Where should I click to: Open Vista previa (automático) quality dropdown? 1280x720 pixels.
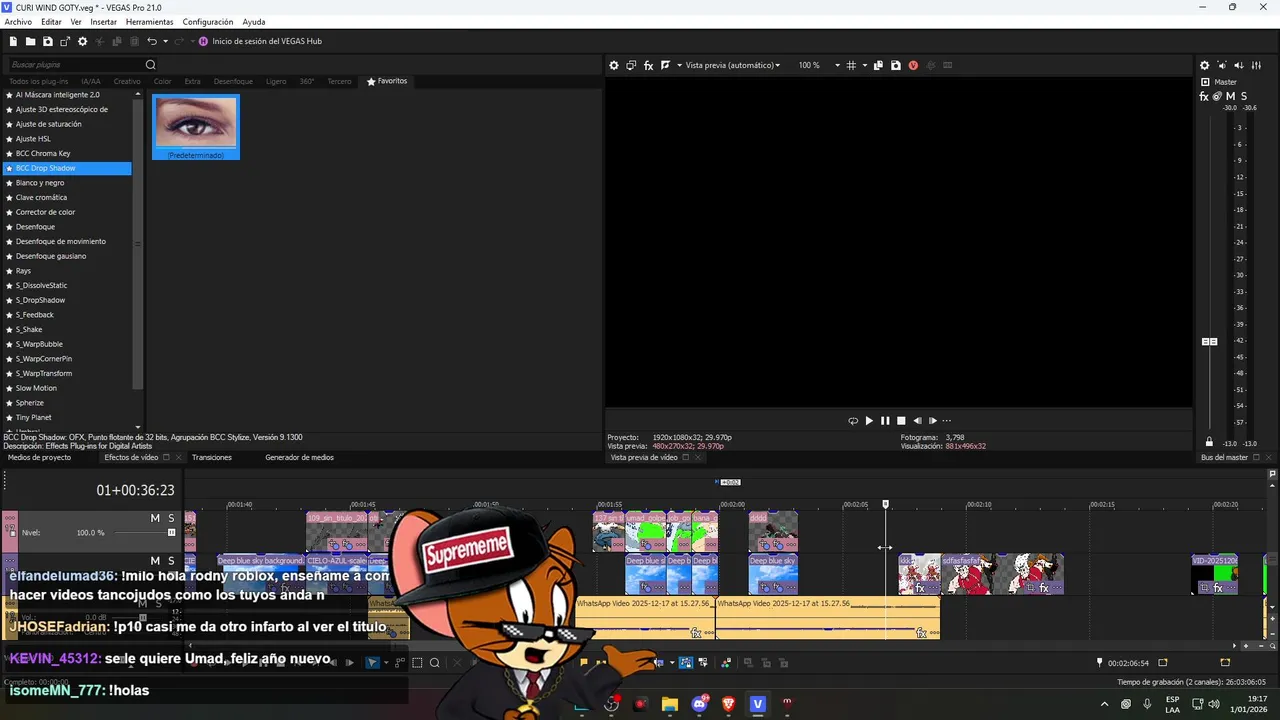pos(732,65)
